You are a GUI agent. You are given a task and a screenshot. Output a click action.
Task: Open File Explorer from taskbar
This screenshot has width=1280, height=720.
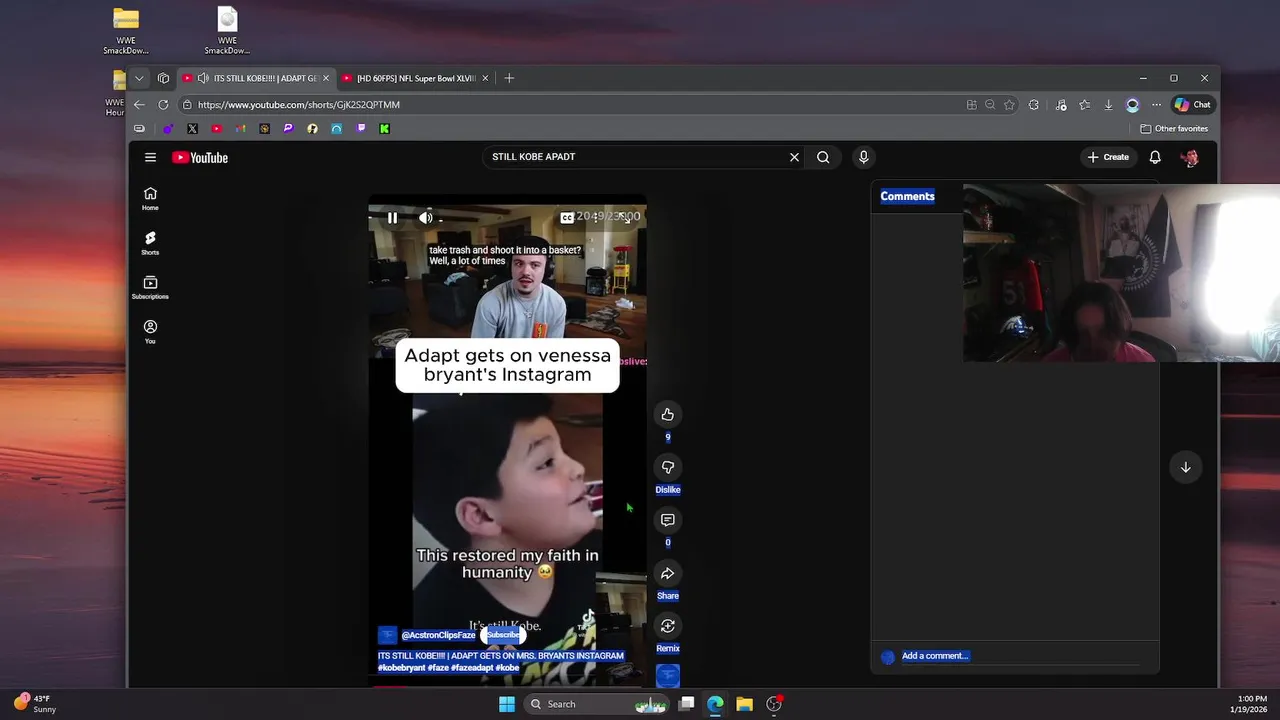click(744, 704)
